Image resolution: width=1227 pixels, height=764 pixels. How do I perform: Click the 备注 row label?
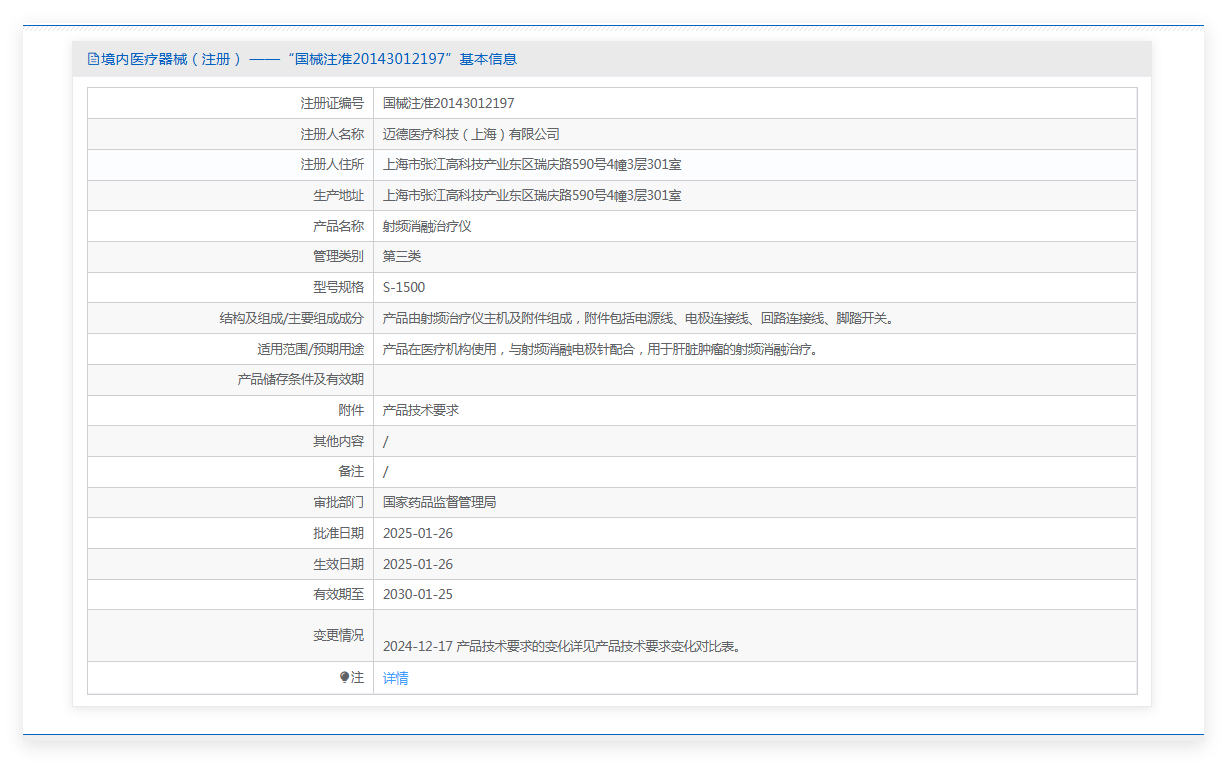pos(351,472)
